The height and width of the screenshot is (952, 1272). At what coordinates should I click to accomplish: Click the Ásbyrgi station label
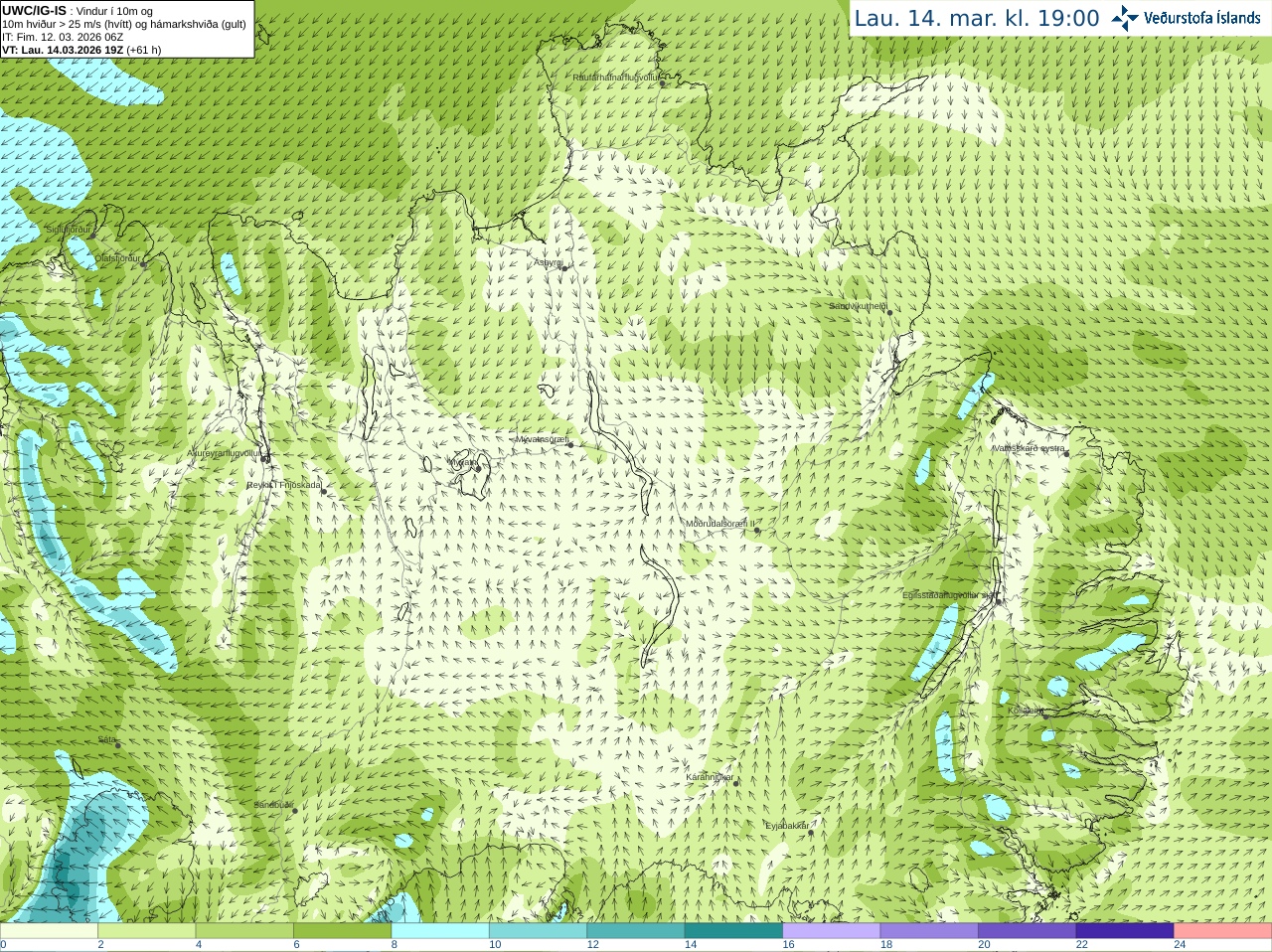tap(547, 262)
